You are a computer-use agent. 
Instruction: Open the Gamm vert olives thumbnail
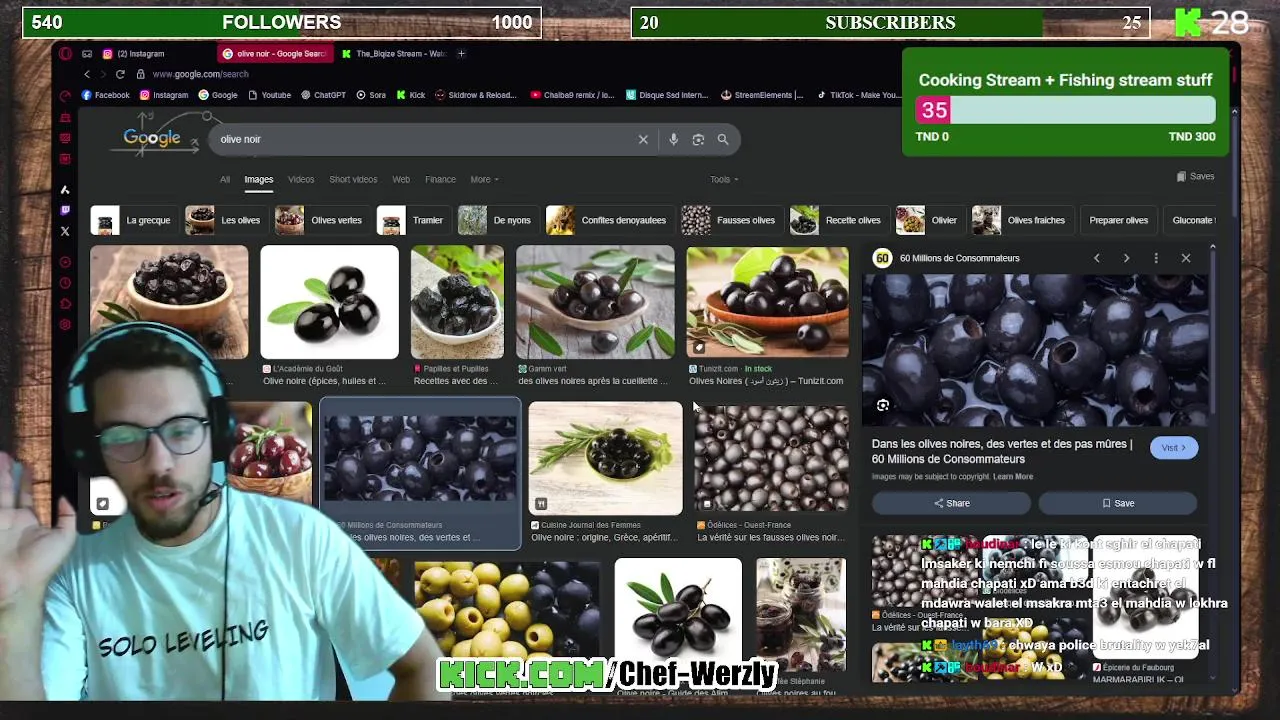[x=595, y=303]
